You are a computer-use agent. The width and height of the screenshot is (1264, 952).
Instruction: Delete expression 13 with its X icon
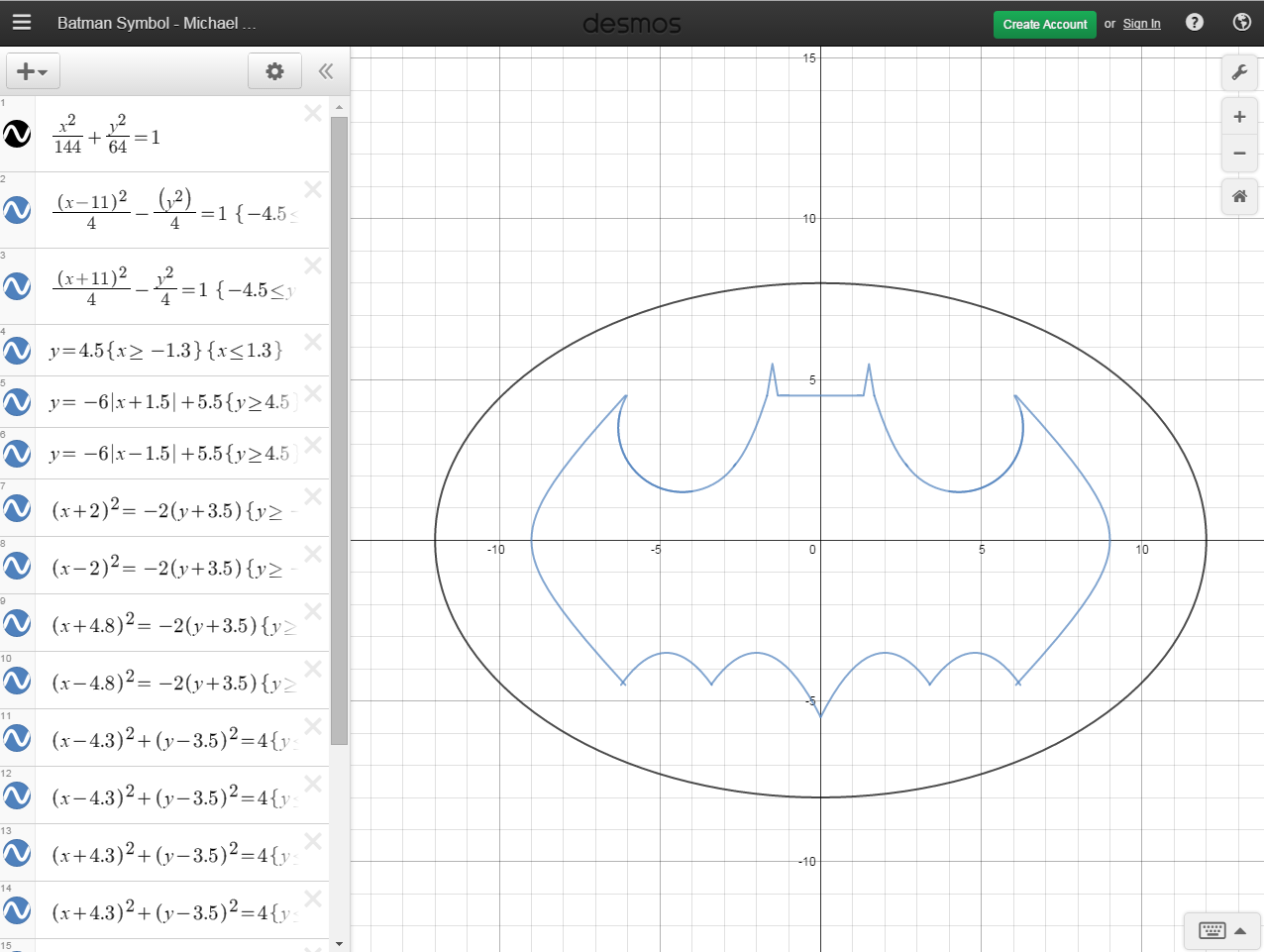point(313,841)
